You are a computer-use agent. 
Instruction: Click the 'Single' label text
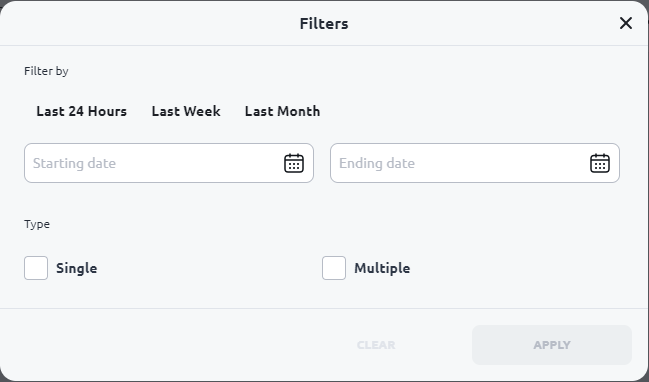coord(77,268)
